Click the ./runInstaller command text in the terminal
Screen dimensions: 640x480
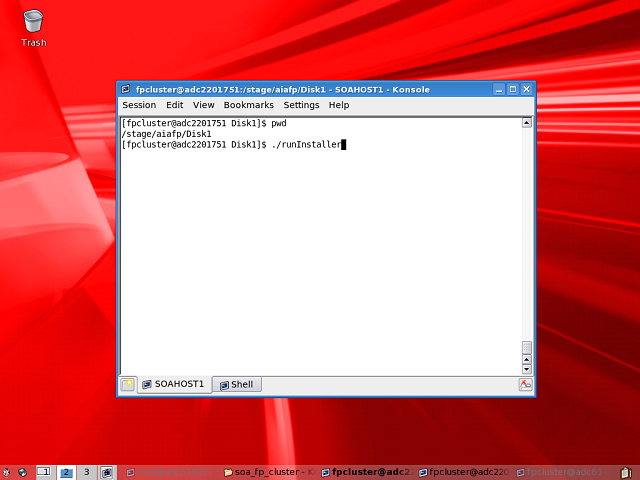(307, 144)
